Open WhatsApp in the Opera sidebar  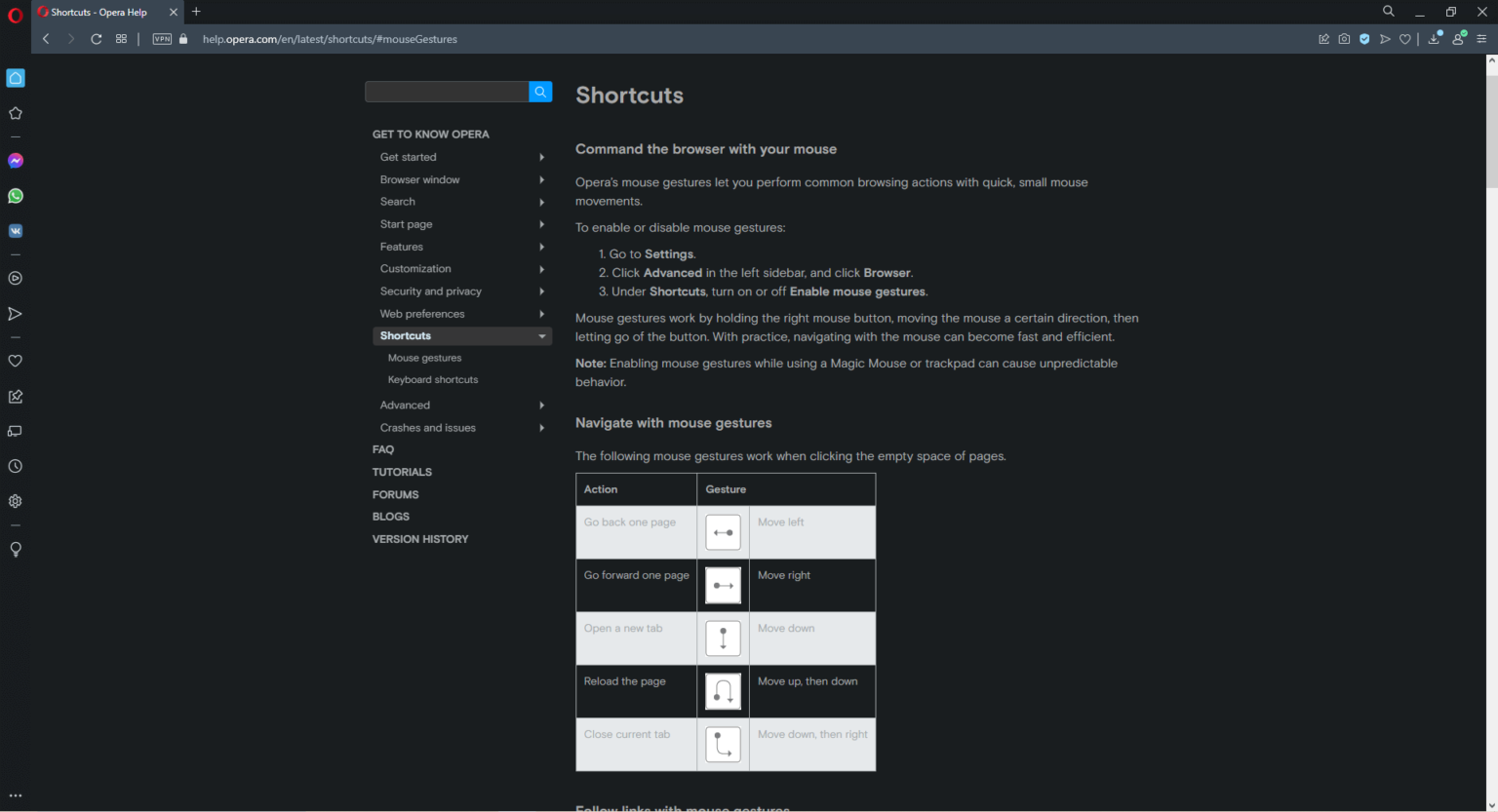coord(16,196)
